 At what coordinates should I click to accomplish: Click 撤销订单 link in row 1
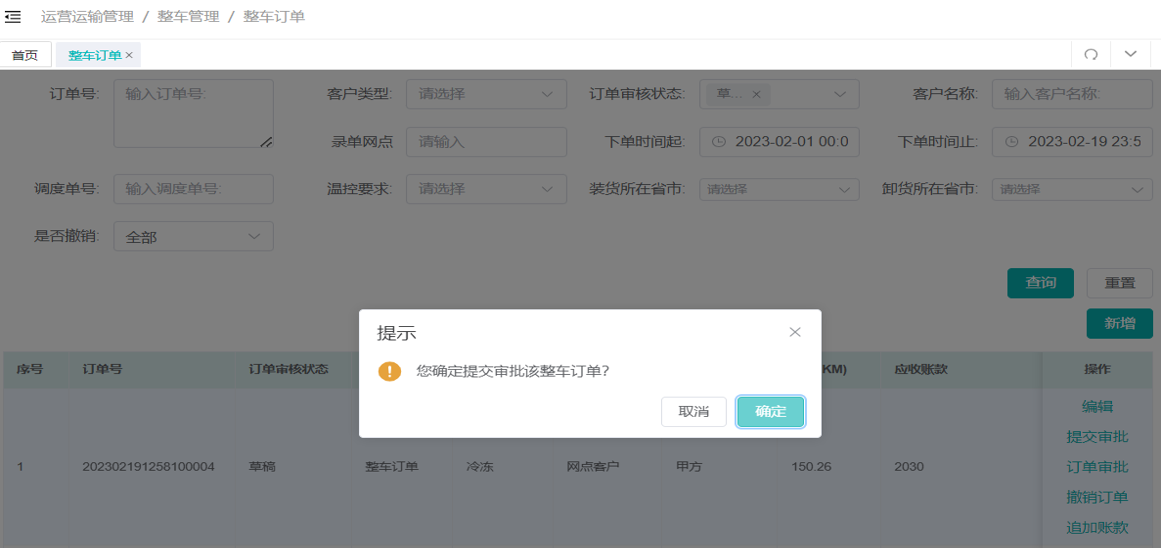(1097, 497)
